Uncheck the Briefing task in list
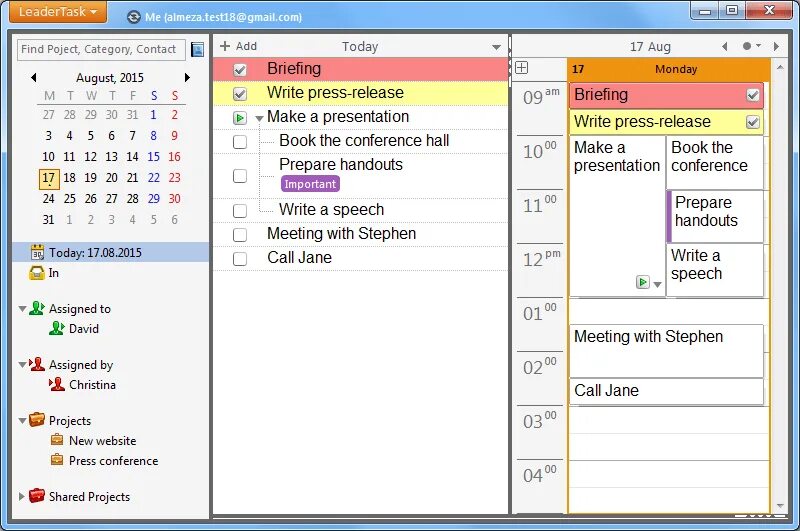Screen dimensions: 800x531 click(240, 70)
